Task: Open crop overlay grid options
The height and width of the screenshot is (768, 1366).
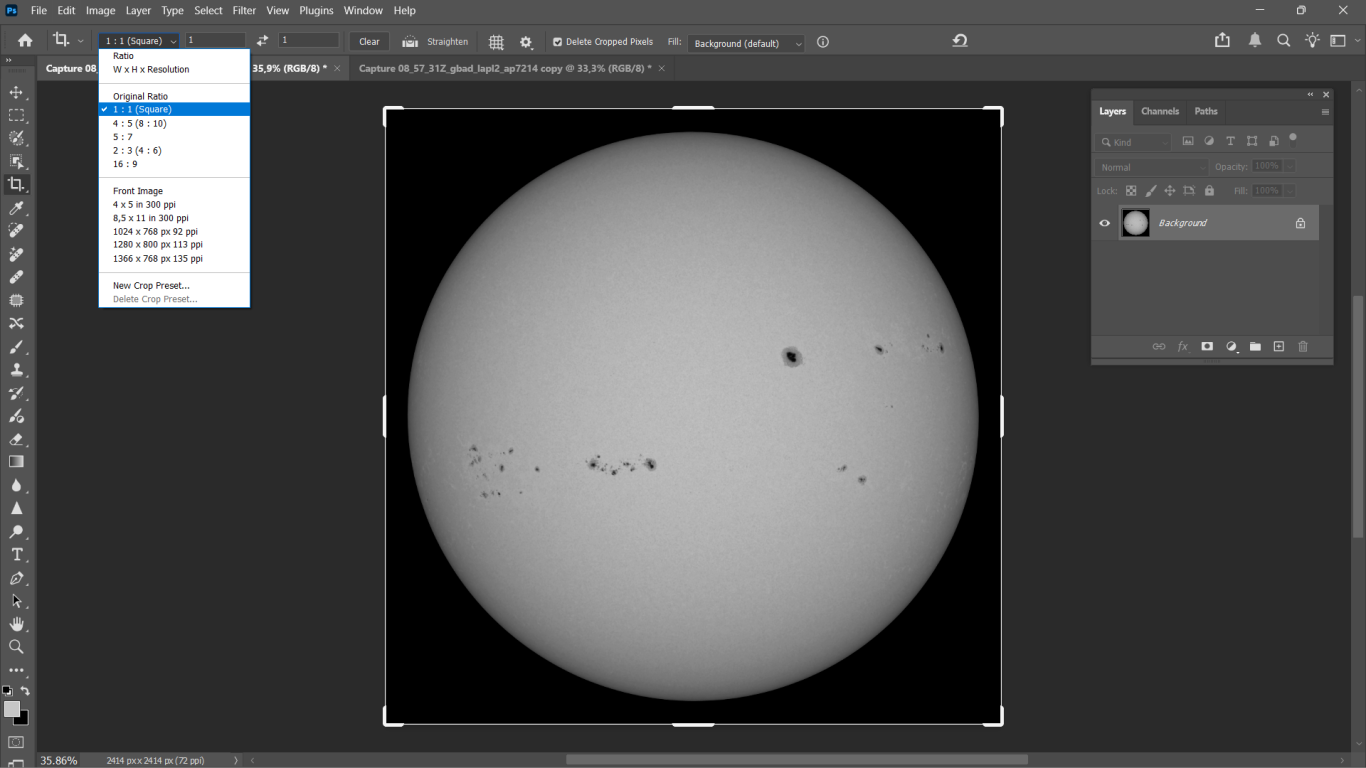Action: (496, 42)
